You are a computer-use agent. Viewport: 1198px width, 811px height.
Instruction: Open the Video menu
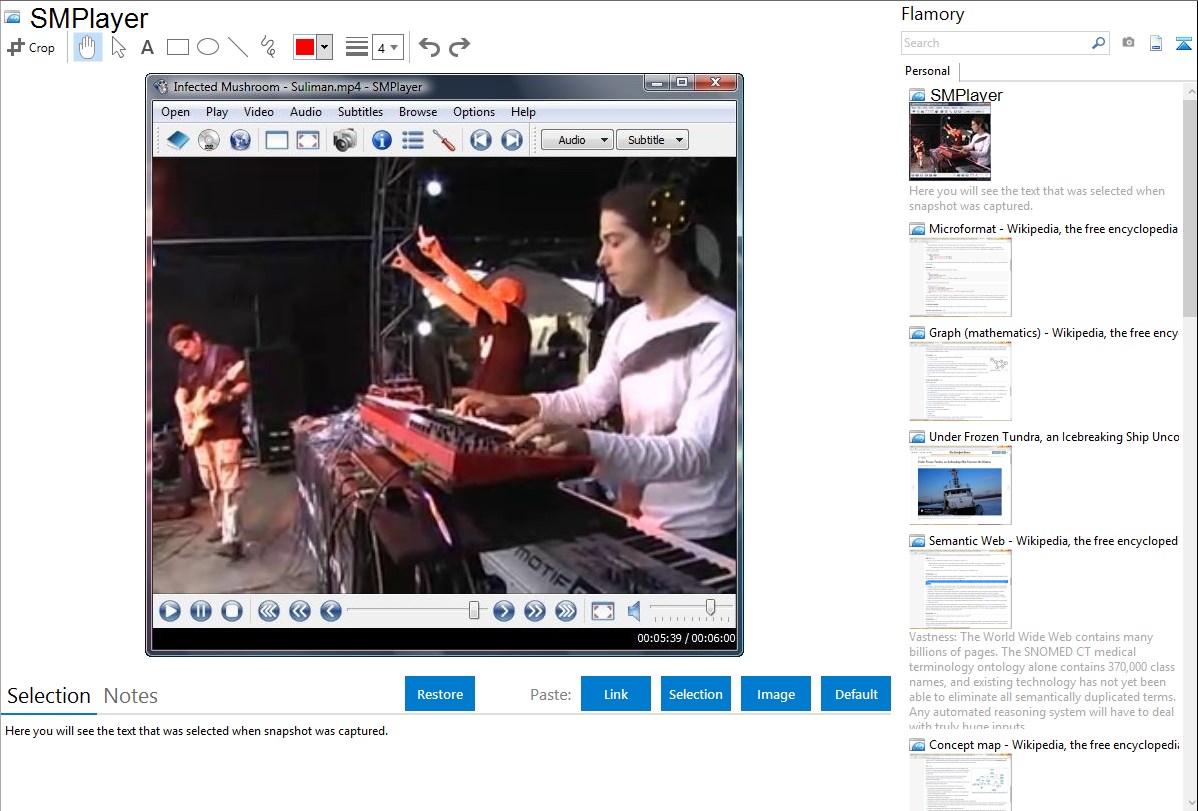[258, 112]
